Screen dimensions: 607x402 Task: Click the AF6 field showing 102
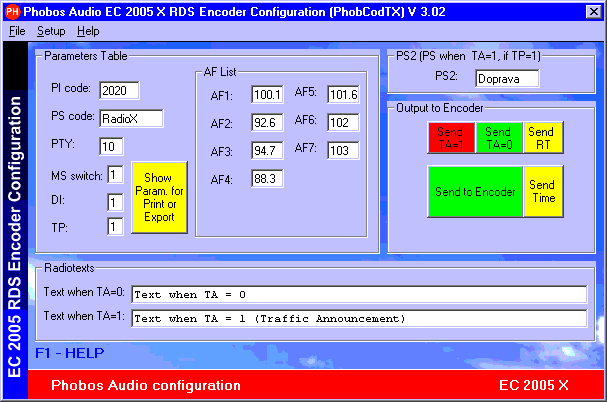[x=343, y=122]
